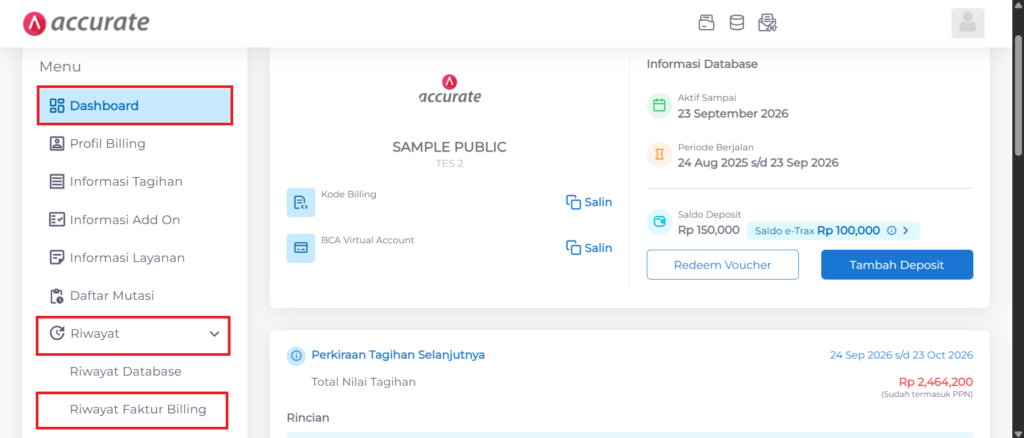Click the archive box icon in header

click(x=706, y=22)
